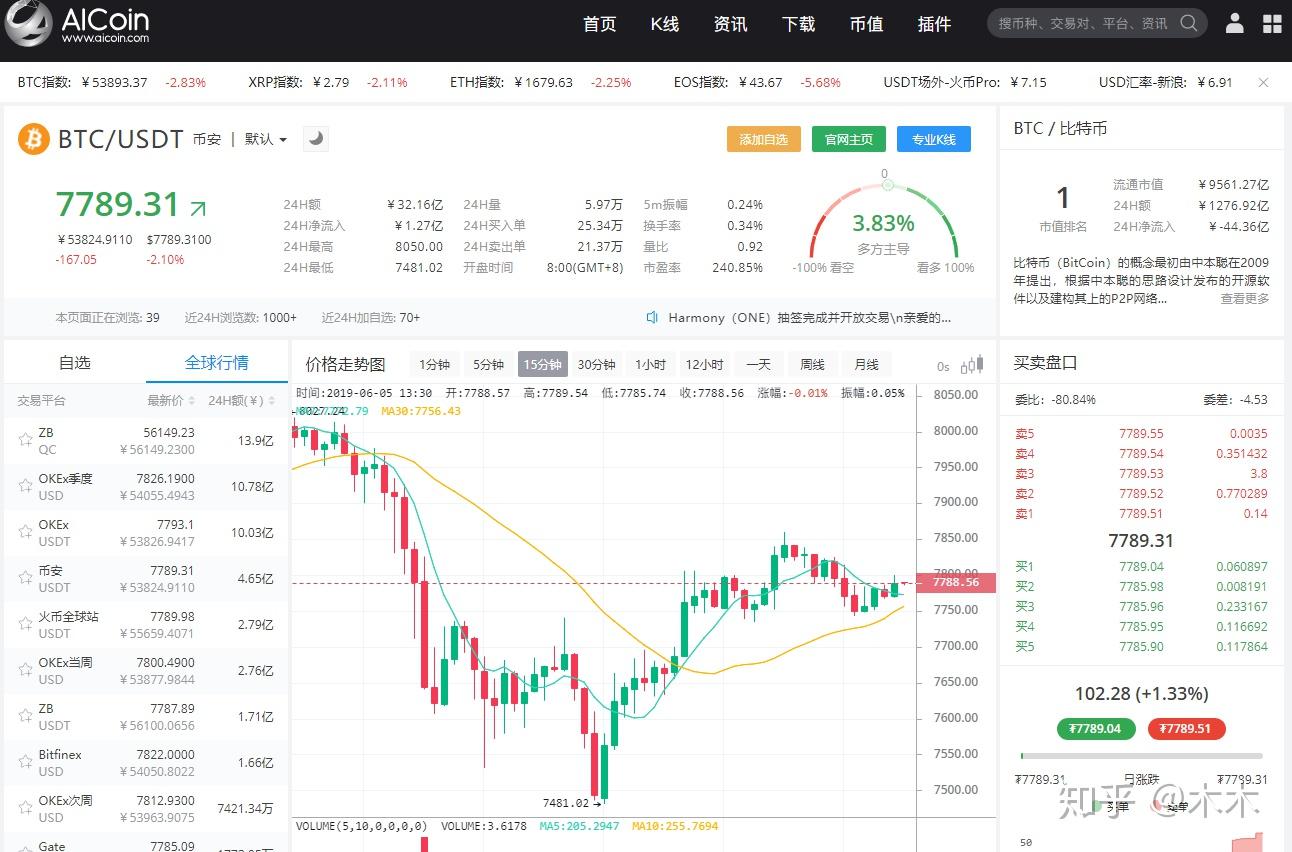Click the green 7789.04 bid button
The image size is (1292, 852).
click(1095, 728)
